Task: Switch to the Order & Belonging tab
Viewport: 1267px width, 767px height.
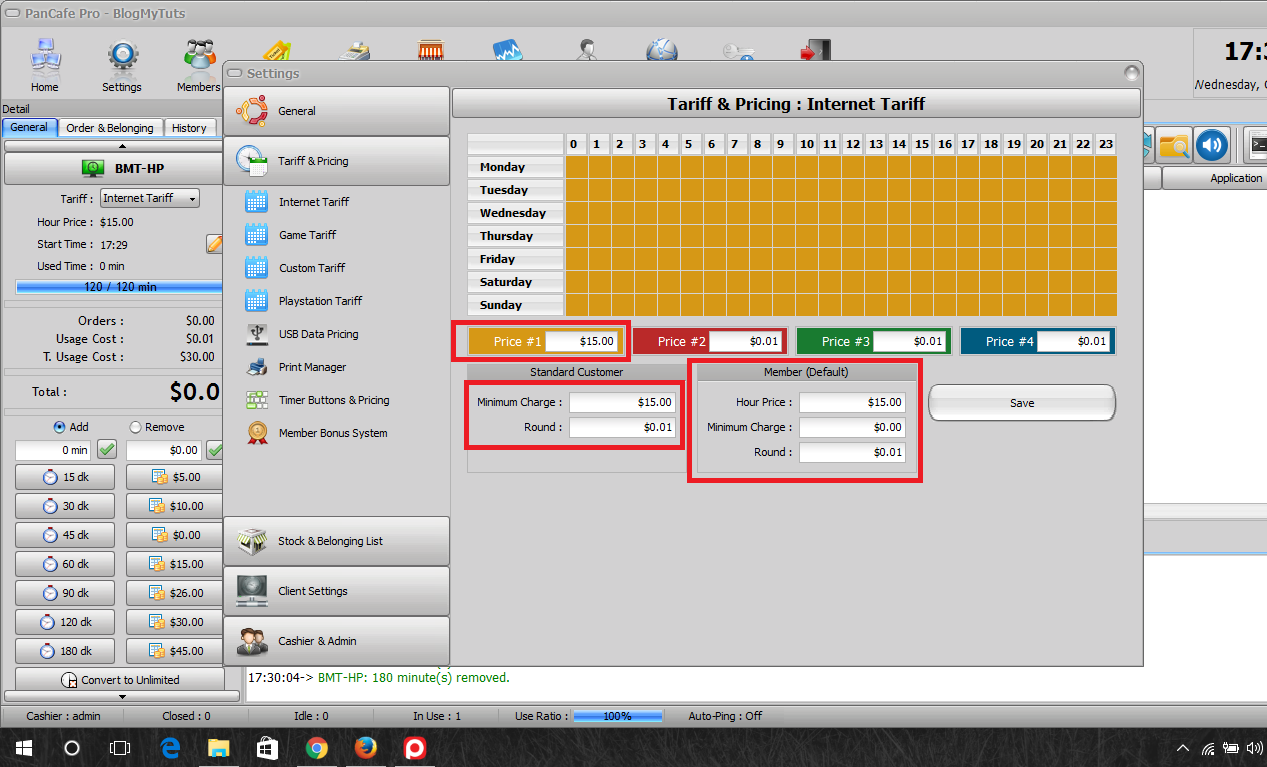Action: 110,128
